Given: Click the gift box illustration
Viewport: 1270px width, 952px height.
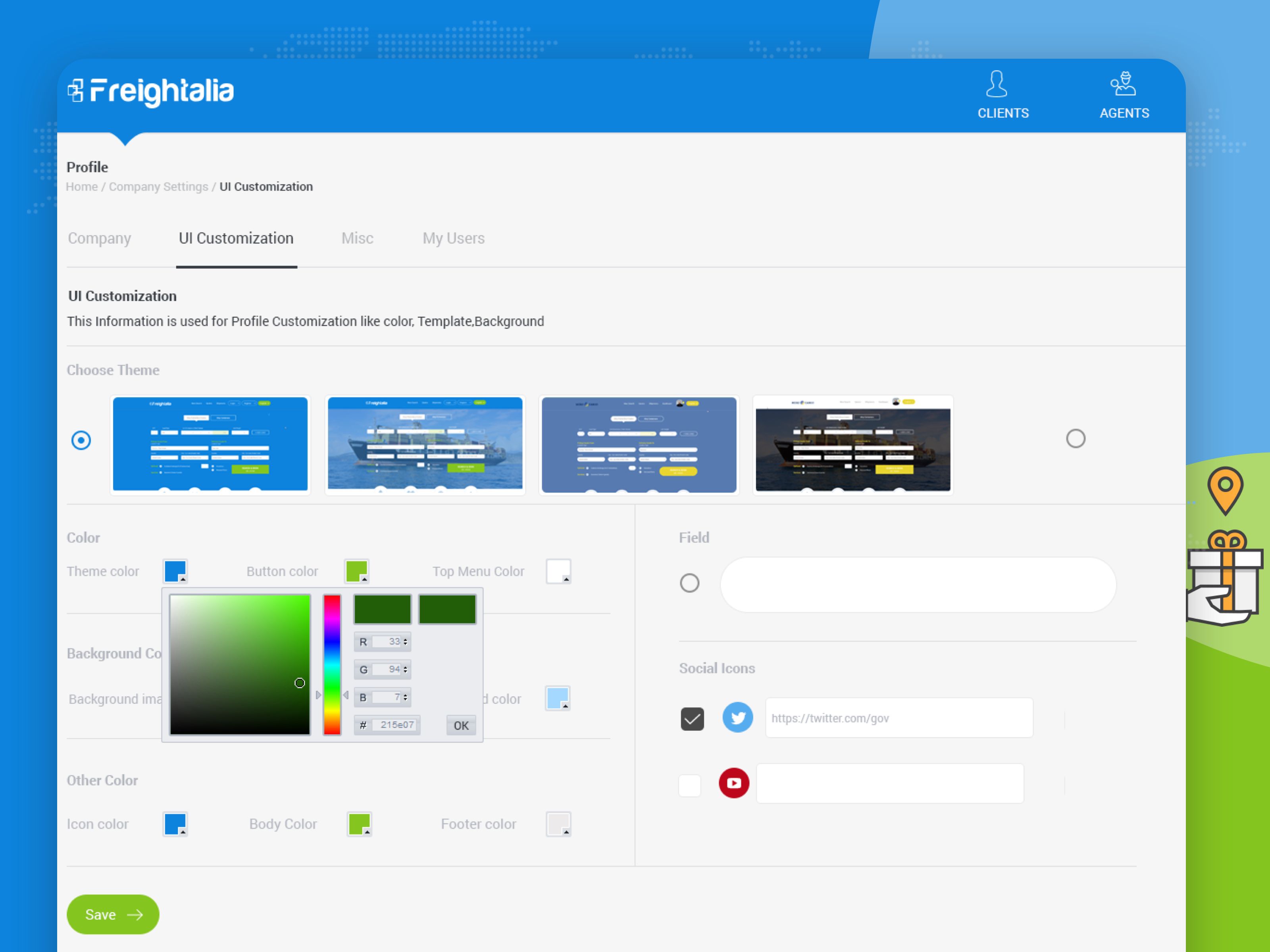Looking at the screenshot, I should (x=1225, y=577).
